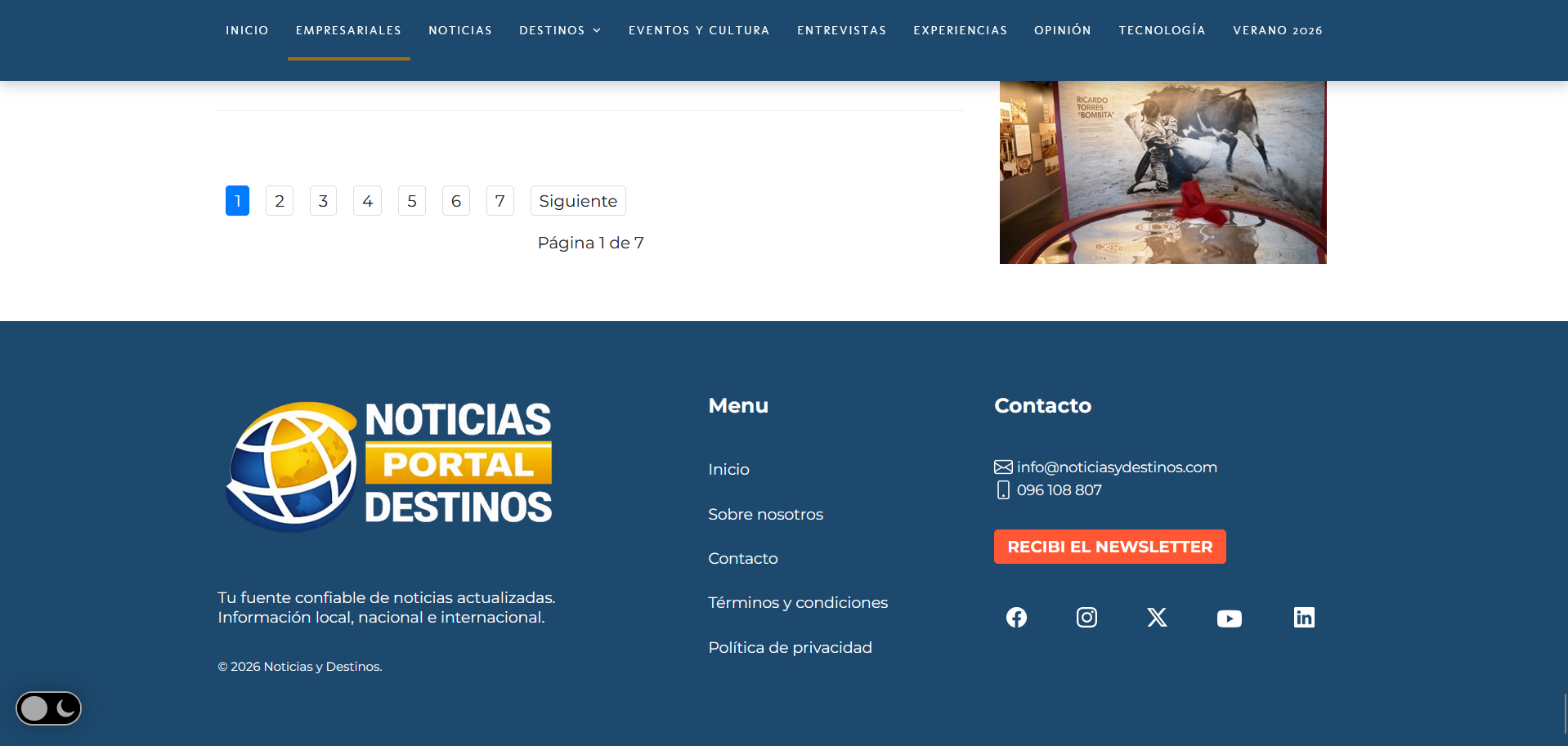Click the X (Twitter) icon
This screenshot has width=1568, height=746.
click(1157, 617)
